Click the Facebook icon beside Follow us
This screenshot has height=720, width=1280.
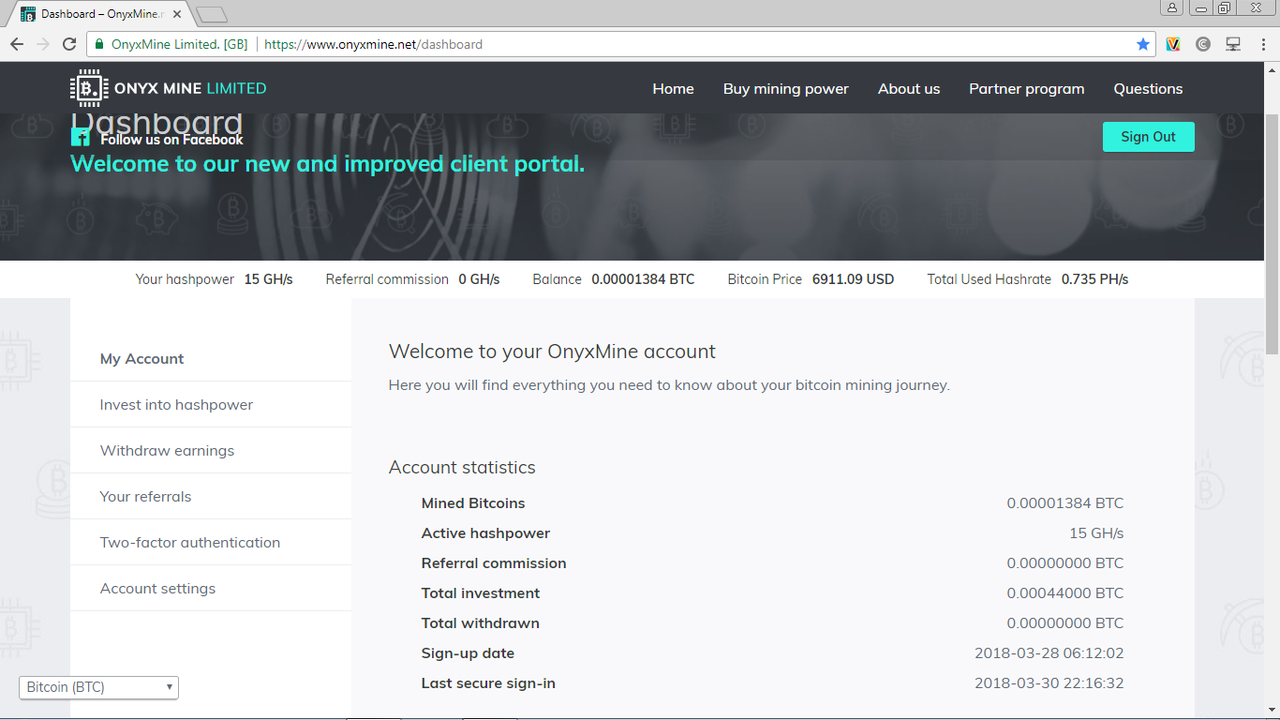click(81, 139)
